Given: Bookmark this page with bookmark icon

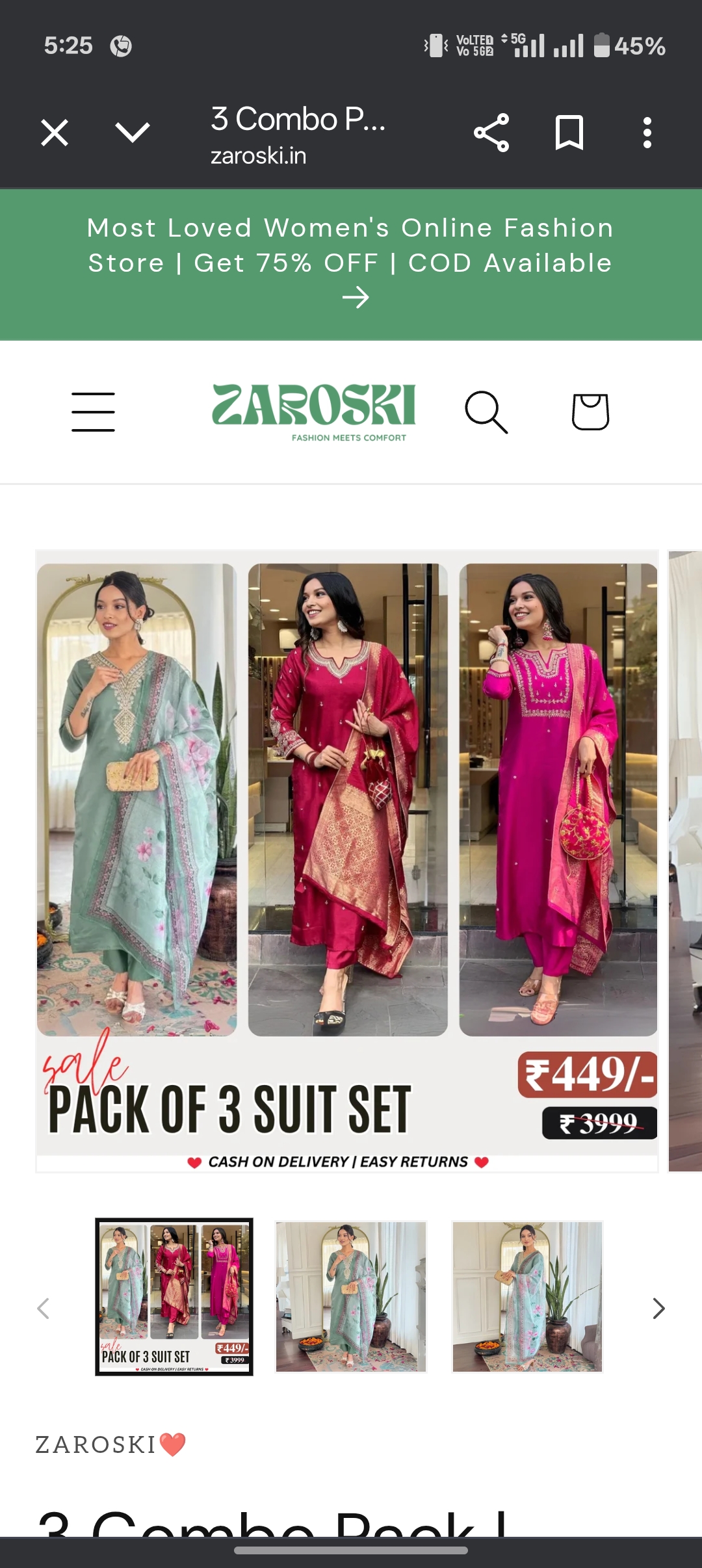Looking at the screenshot, I should [x=569, y=133].
